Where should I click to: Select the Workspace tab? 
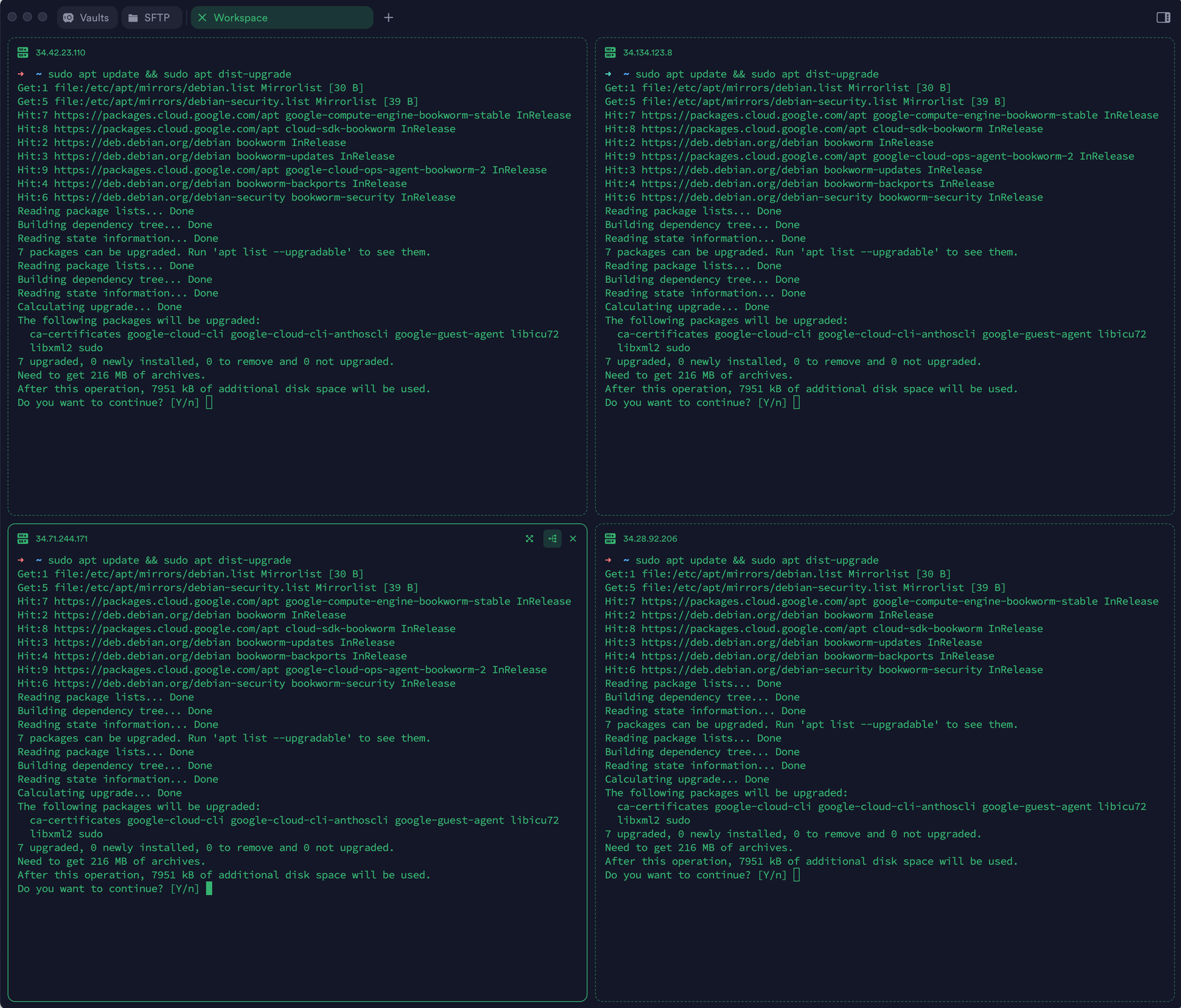(241, 18)
